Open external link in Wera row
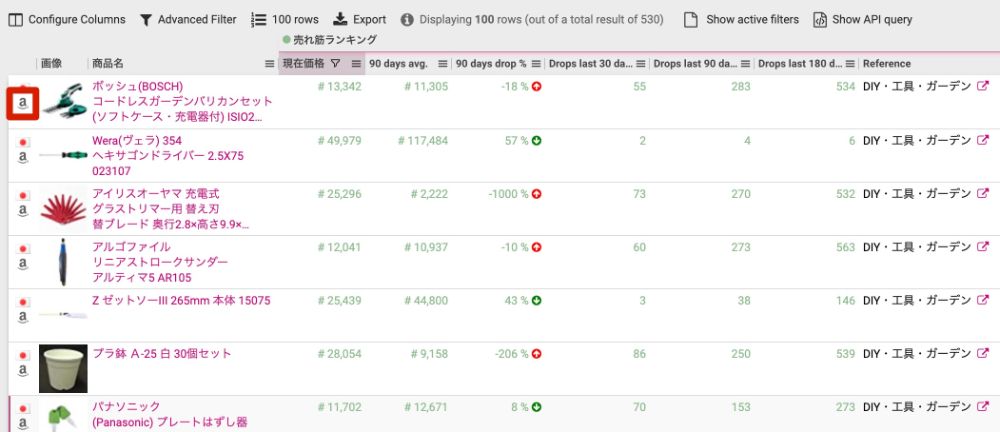The width and height of the screenshot is (1000, 432). (983, 140)
